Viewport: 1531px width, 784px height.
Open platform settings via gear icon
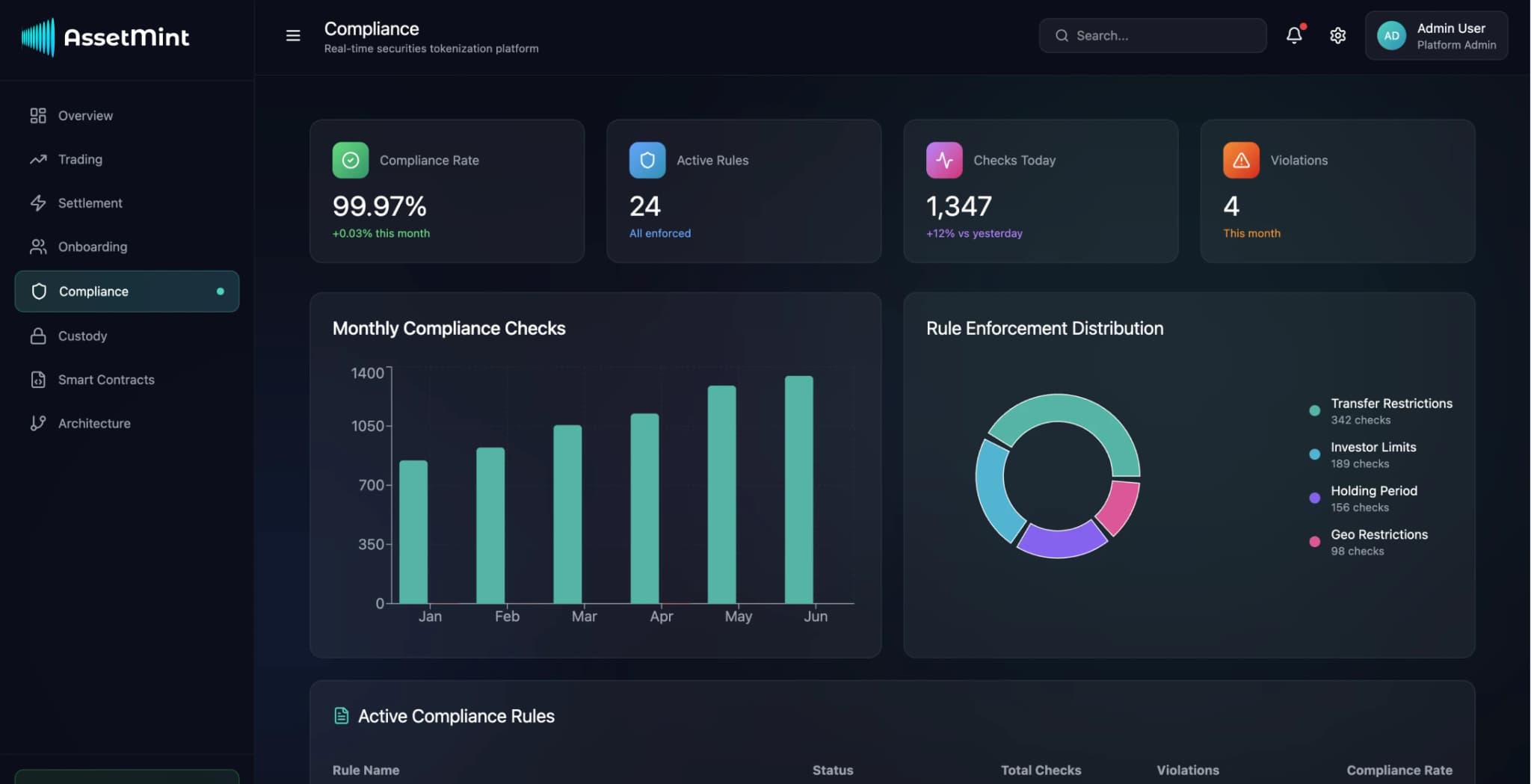[1338, 35]
